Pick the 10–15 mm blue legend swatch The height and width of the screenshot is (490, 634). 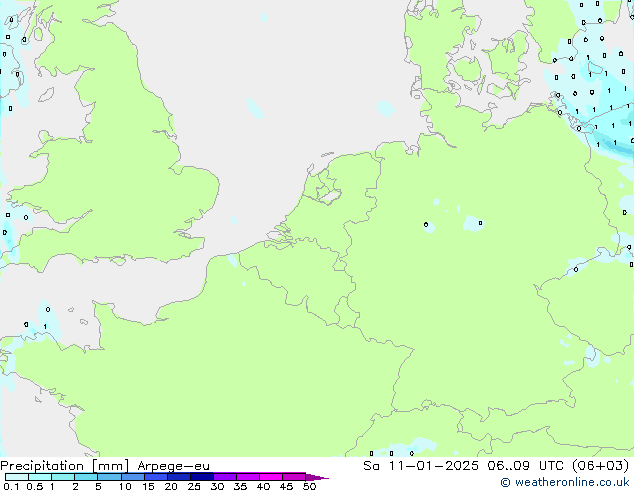click(x=133, y=477)
